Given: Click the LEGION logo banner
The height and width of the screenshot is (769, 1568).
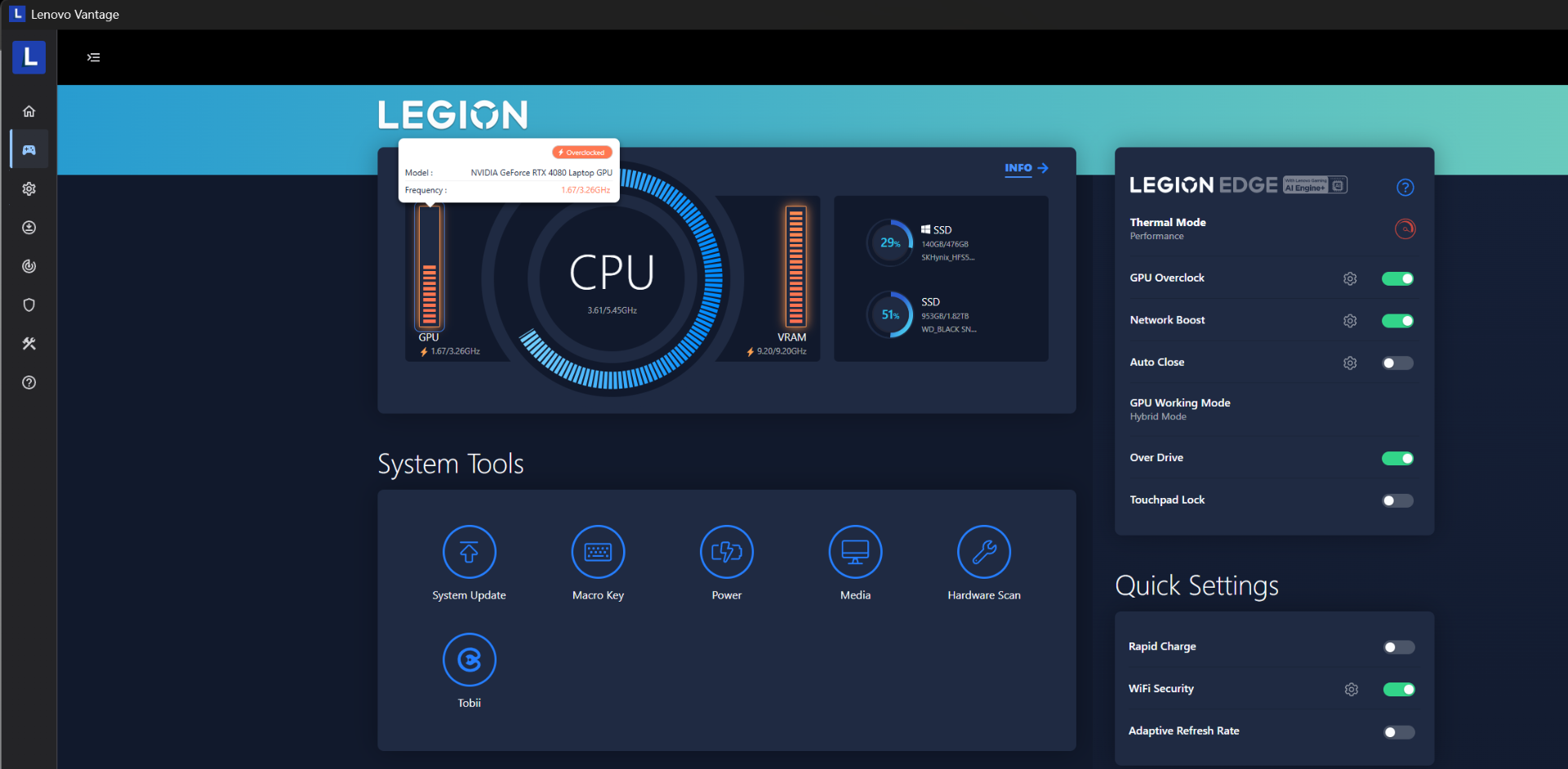Looking at the screenshot, I should coord(452,114).
